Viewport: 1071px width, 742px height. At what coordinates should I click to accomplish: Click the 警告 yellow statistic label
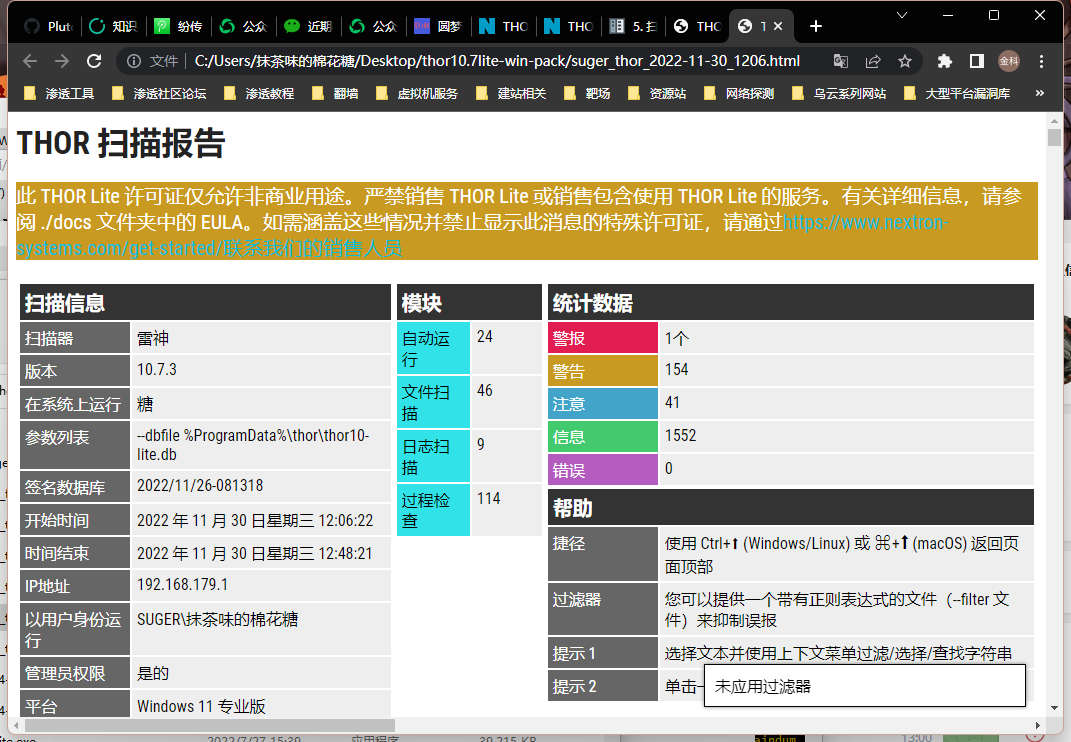(602, 370)
